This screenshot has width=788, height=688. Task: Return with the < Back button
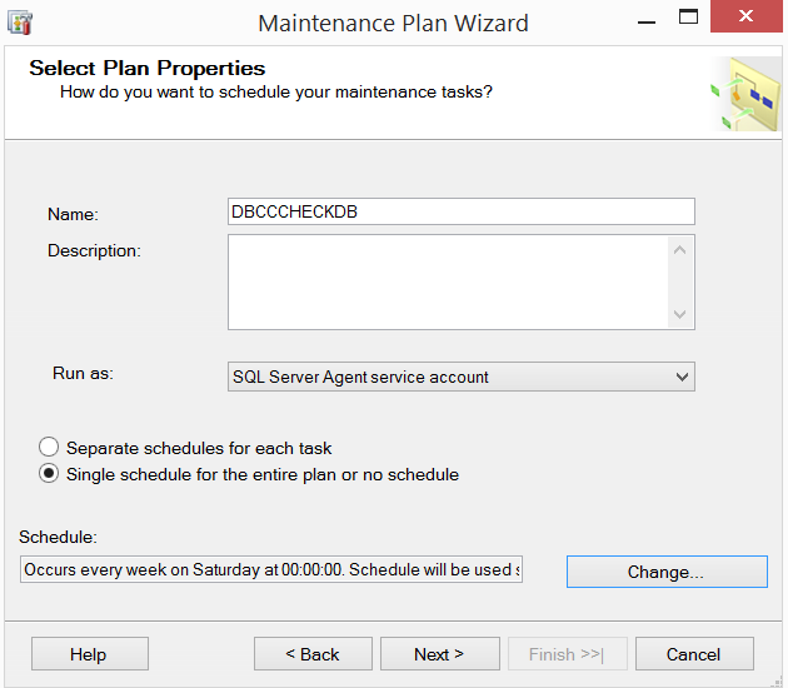[x=313, y=654]
